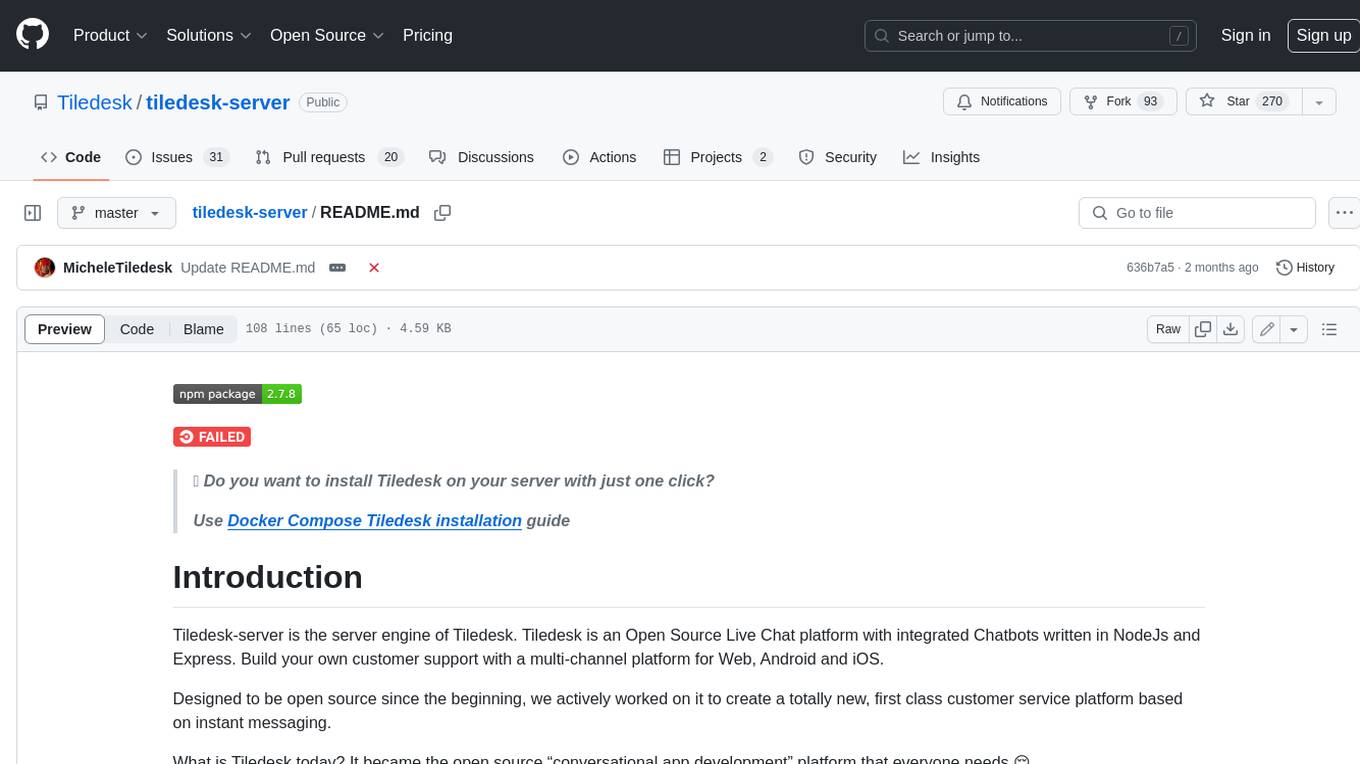
Task: Click the npm package 2.7.8 badge
Action: click(237, 394)
